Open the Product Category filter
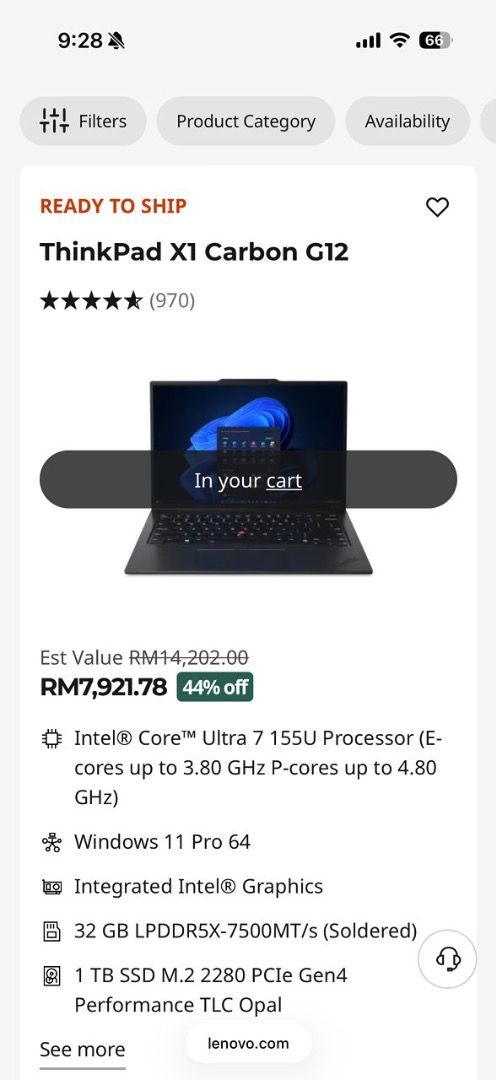The image size is (496, 1080). [246, 121]
